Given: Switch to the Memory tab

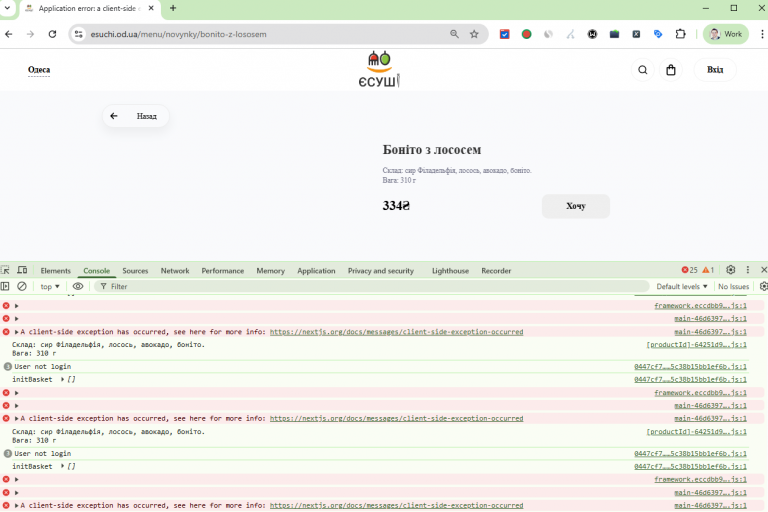Looking at the screenshot, I should pyautogui.click(x=270, y=271).
